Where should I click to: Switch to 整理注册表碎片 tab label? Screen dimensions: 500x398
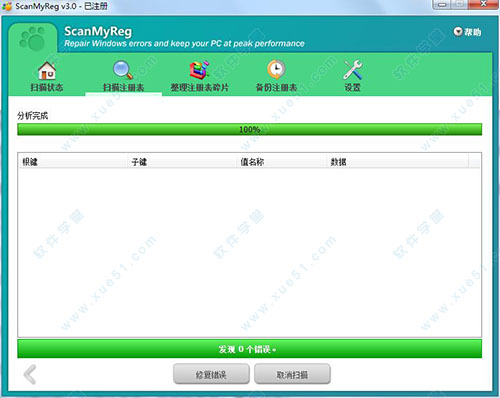coord(200,88)
